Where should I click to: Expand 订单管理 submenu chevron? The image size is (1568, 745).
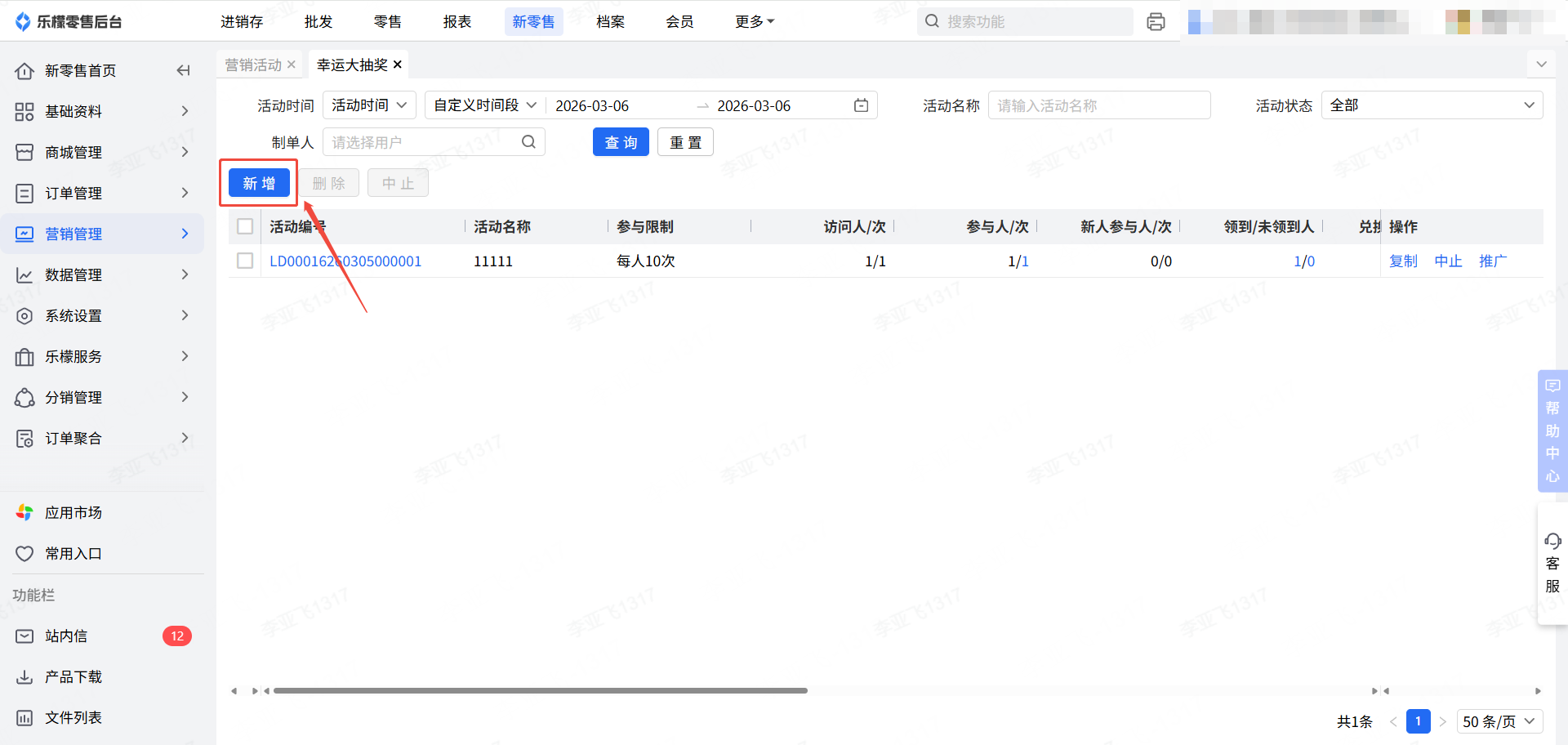click(x=185, y=193)
